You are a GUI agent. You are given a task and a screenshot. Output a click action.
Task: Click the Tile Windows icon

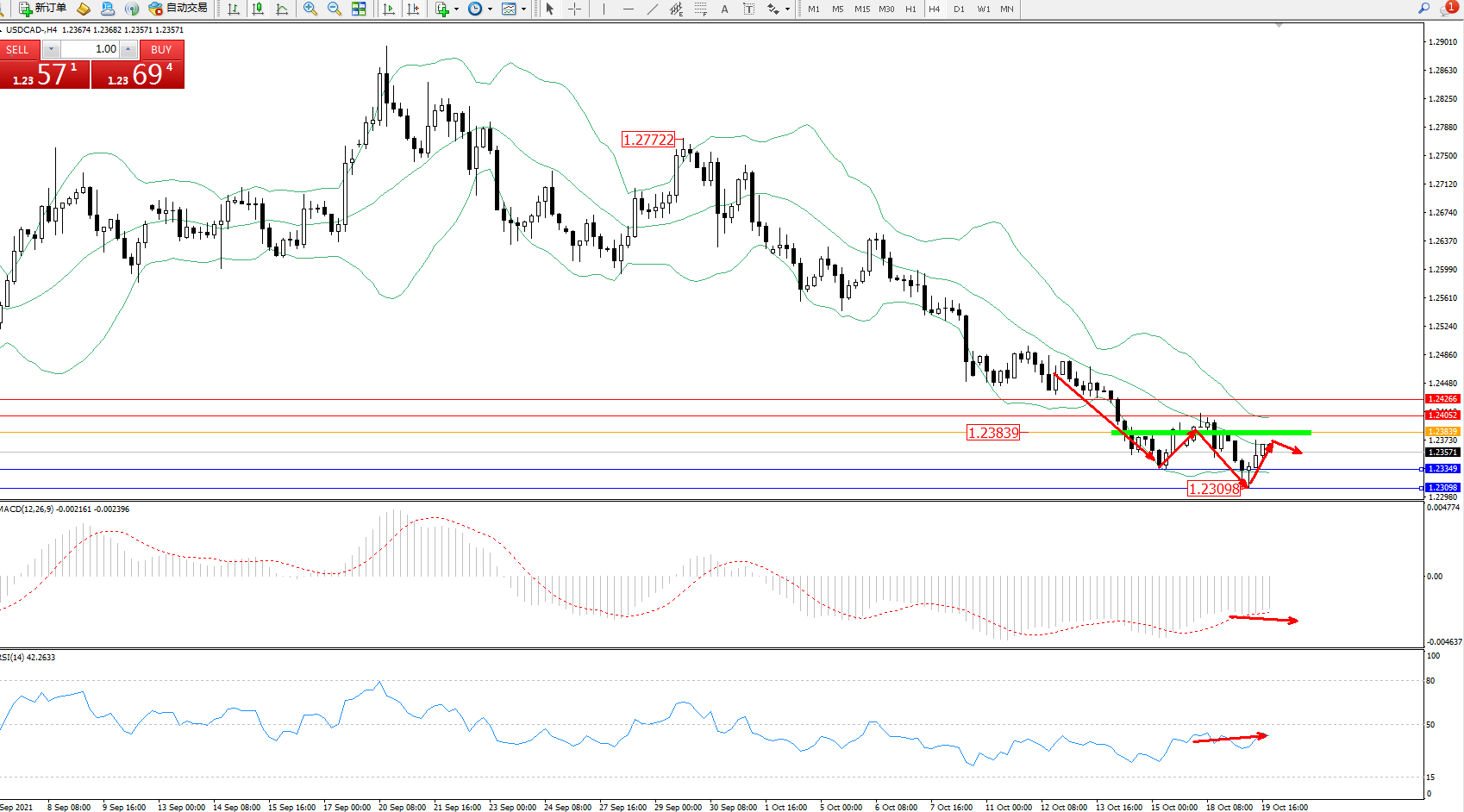[x=359, y=9]
